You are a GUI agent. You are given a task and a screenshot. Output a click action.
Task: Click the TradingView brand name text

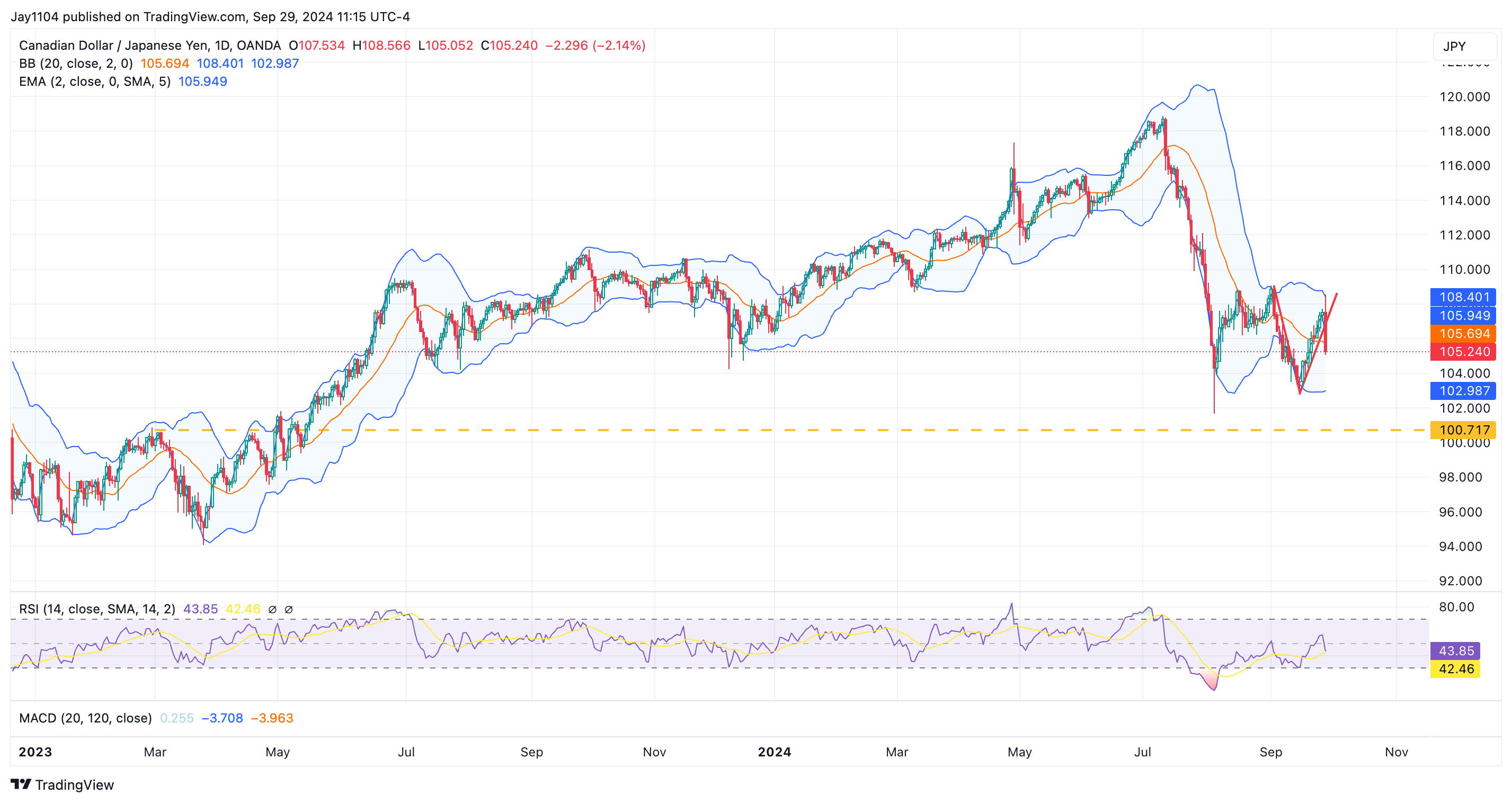pyautogui.click(x=75, y=785)
